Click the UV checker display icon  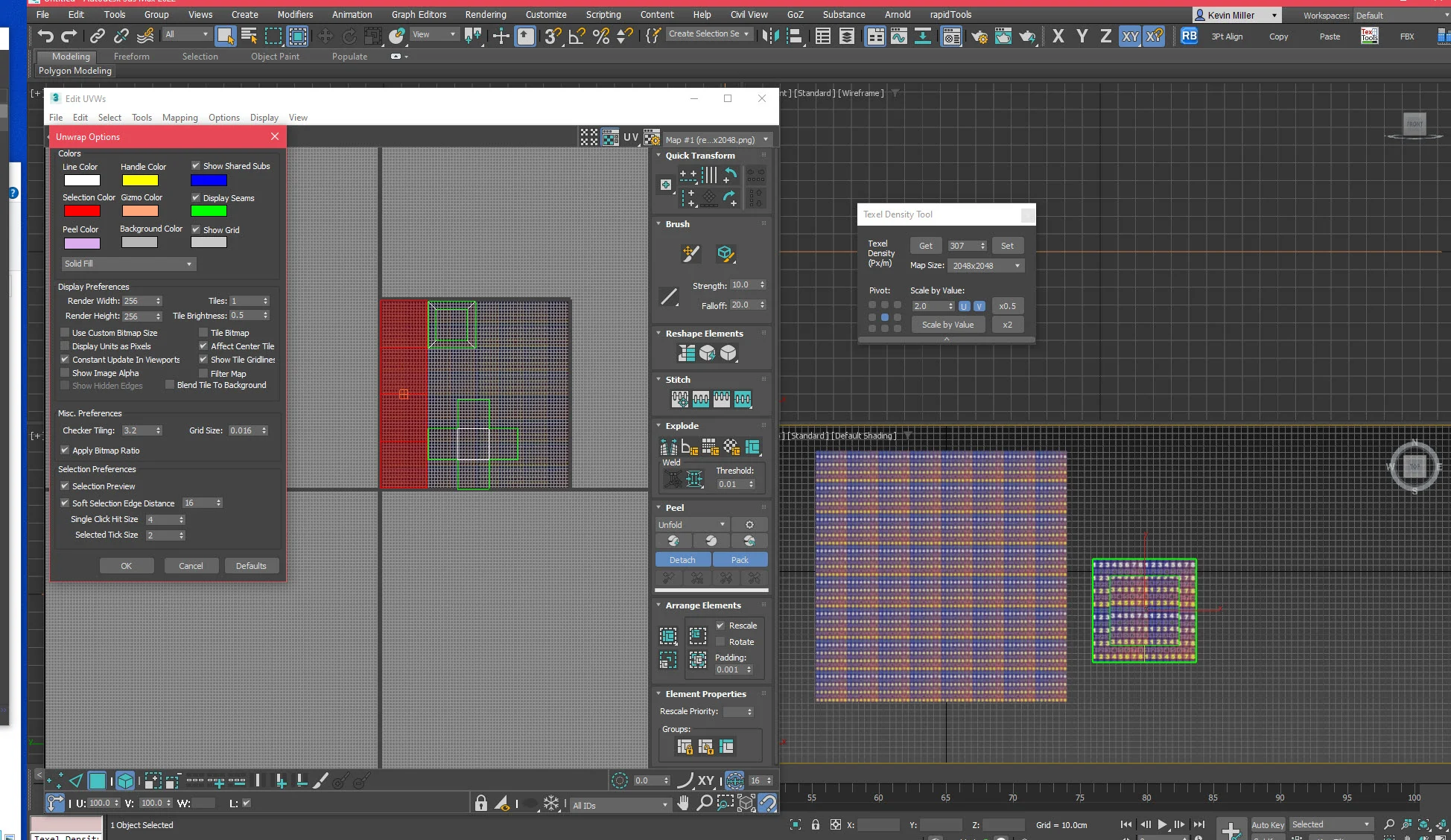610,138
